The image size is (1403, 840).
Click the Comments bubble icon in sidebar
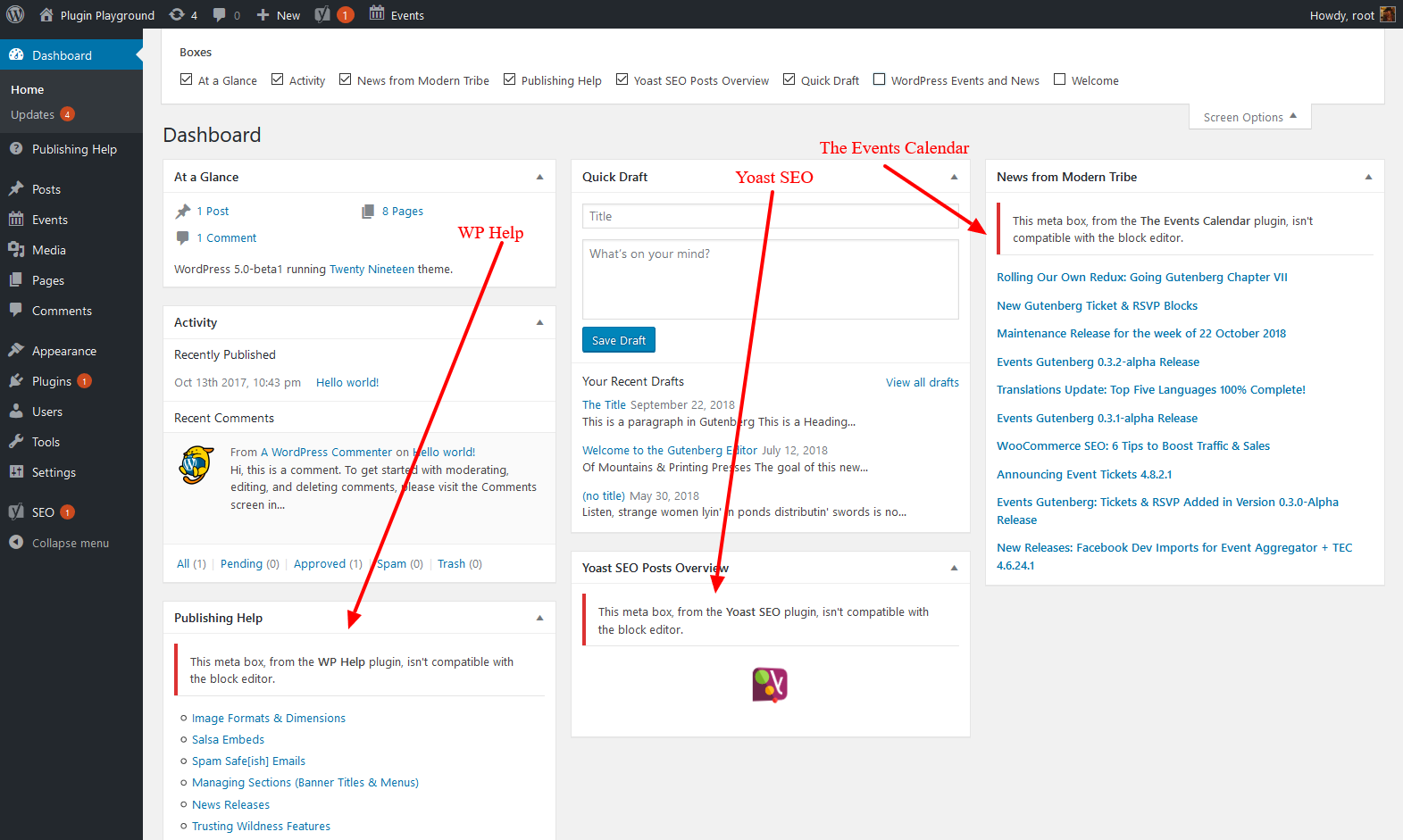(16, 310)
